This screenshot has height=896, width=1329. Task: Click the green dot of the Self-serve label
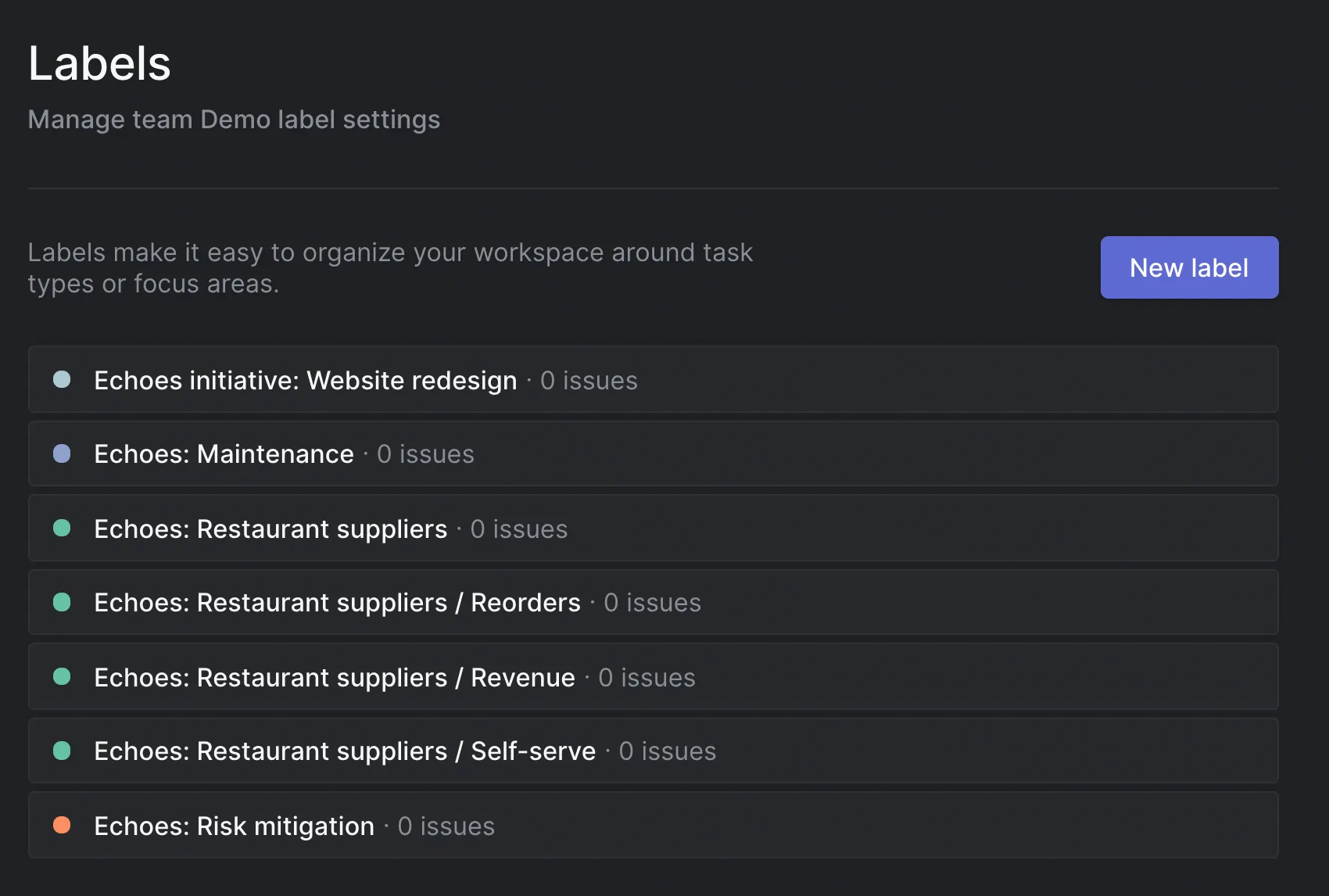pos(62,751)
